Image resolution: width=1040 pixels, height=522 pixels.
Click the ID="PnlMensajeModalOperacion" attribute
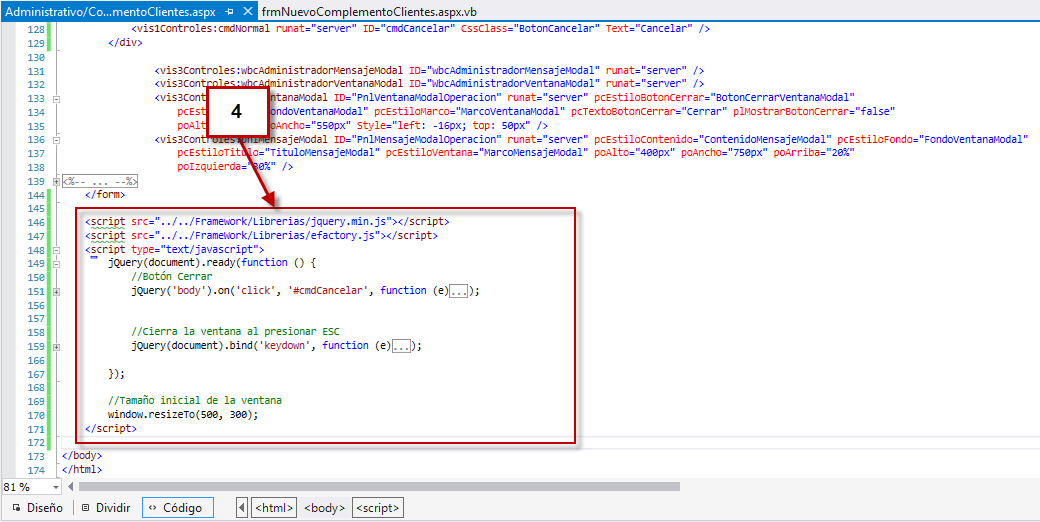pos(417,140)
